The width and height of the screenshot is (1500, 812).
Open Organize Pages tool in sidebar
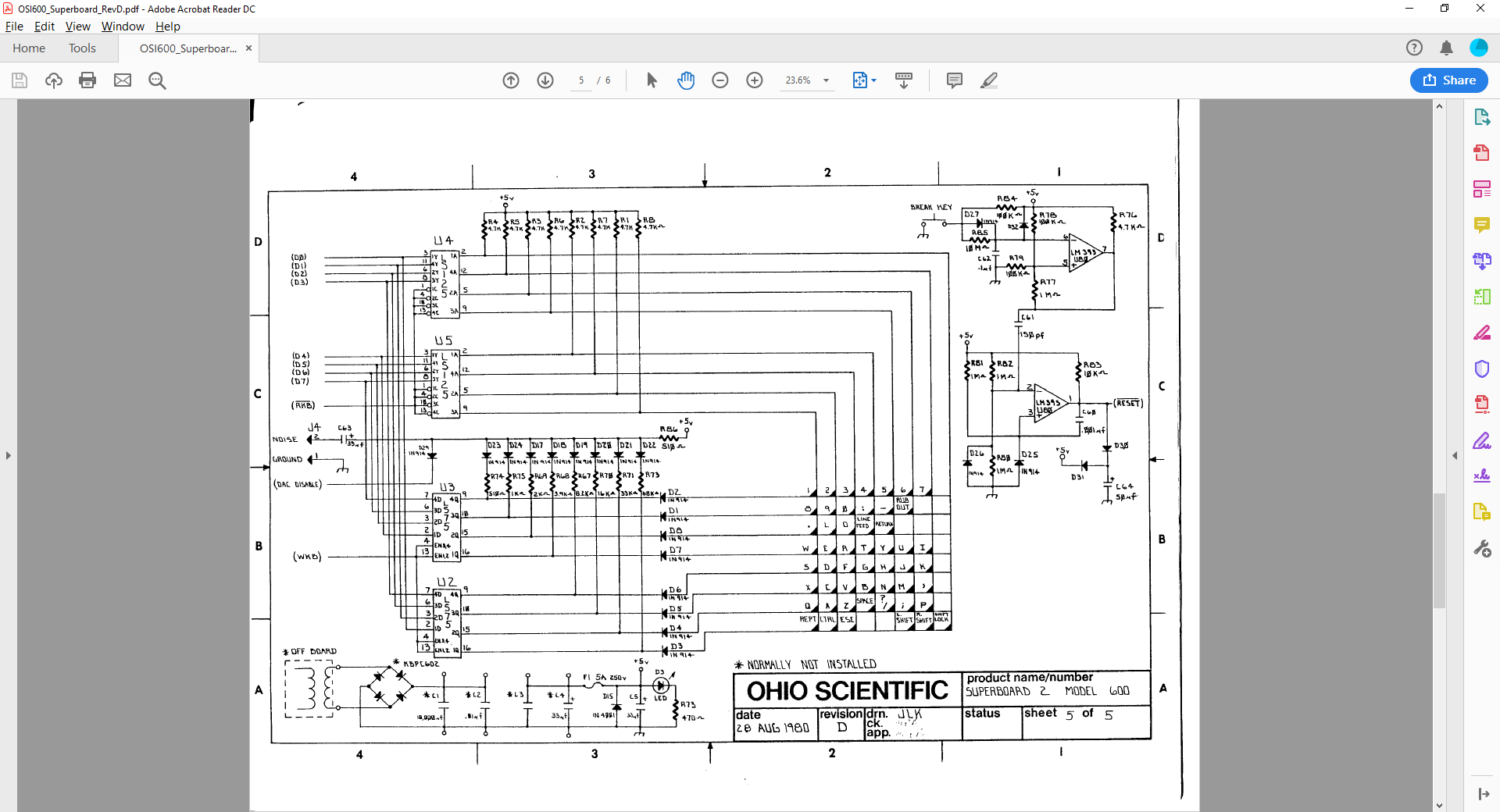(1482, 297)
